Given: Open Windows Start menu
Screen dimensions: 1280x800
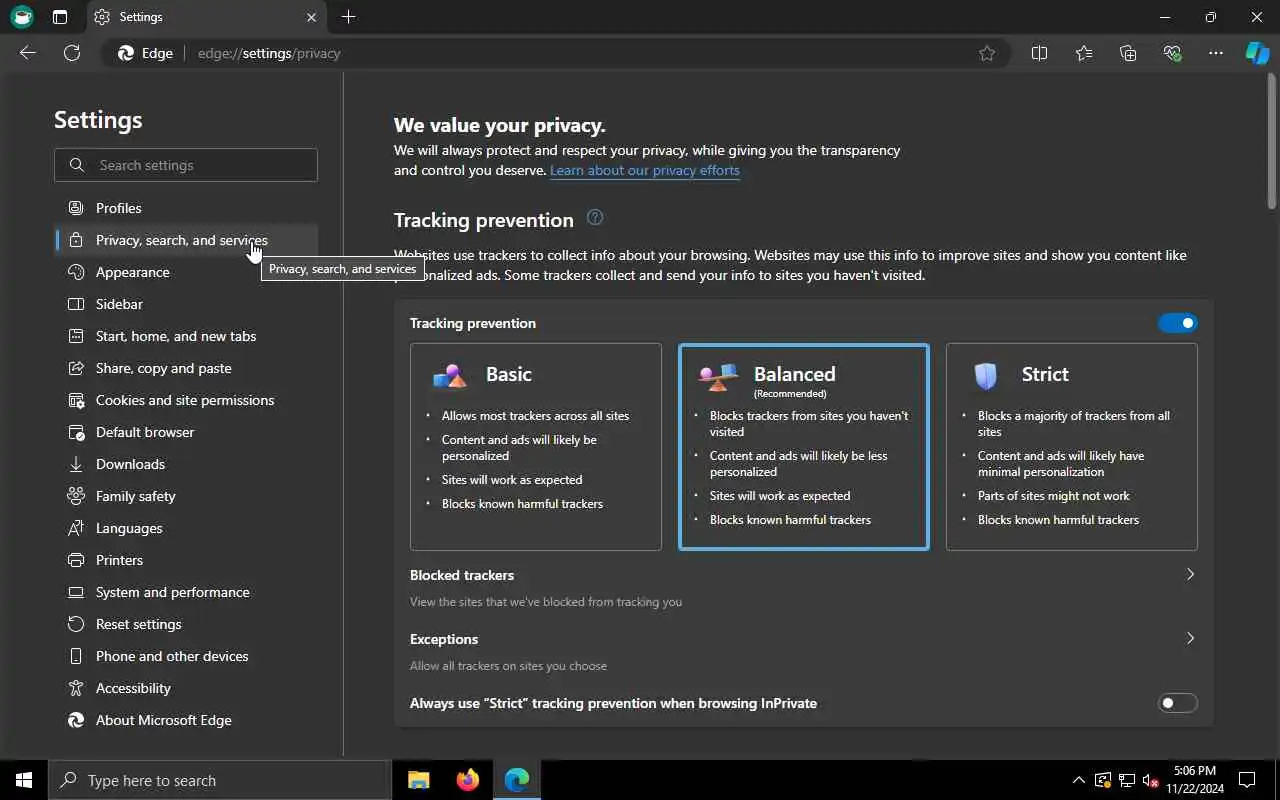Looking at the screenshot, I should click(x=24, y=780).
